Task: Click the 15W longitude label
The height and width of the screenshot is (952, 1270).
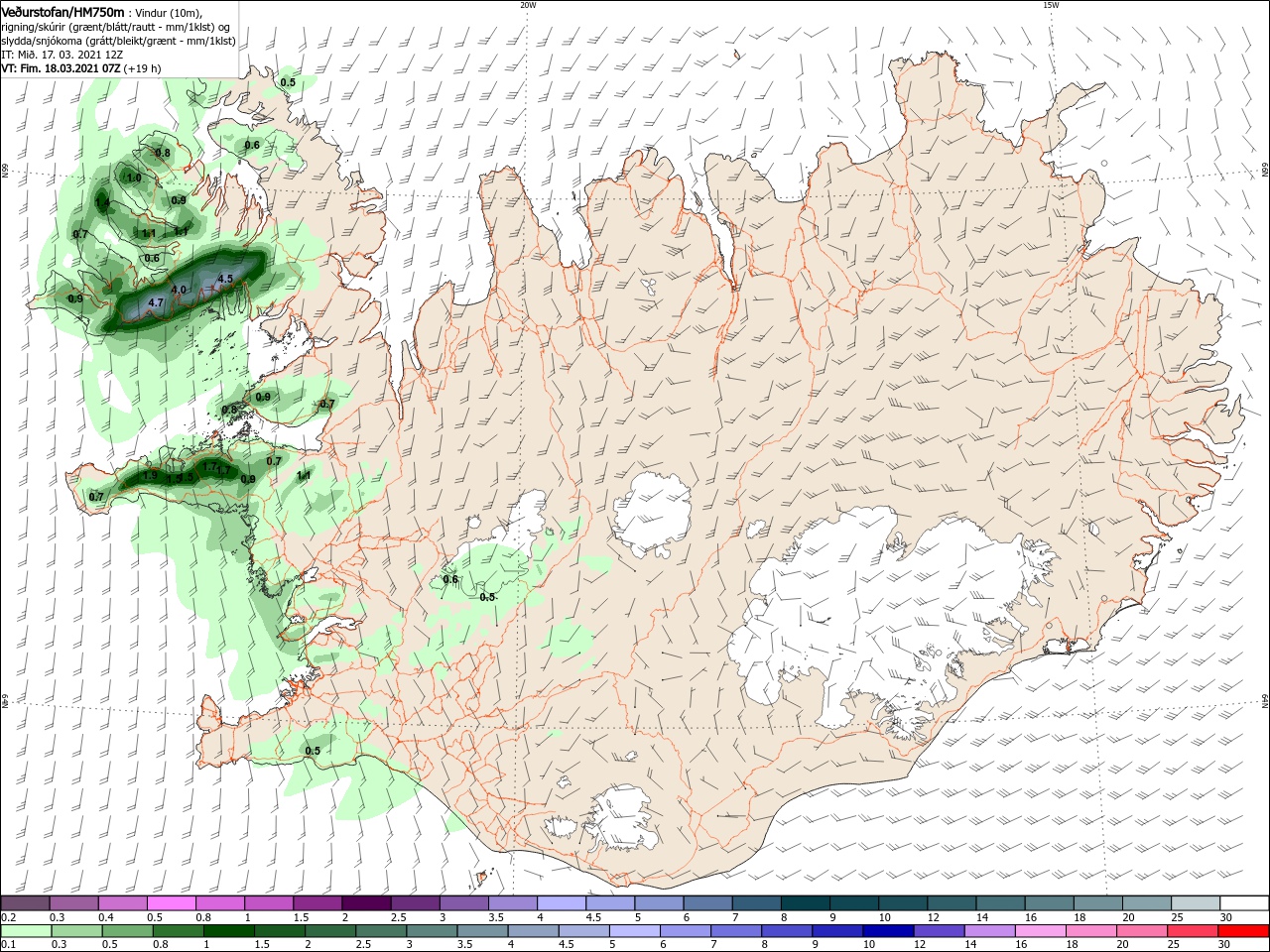Action: point(1051,5)
